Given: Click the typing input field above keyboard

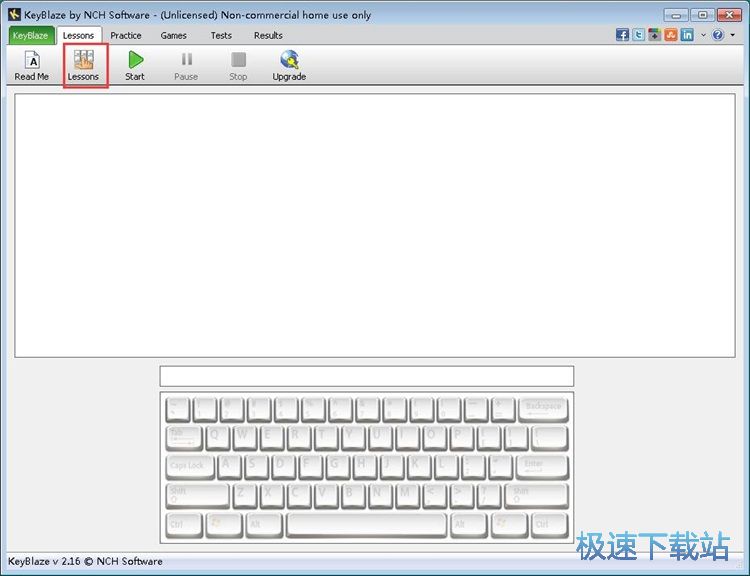Looking at the screenshot, I should click(x=367, y=376).
